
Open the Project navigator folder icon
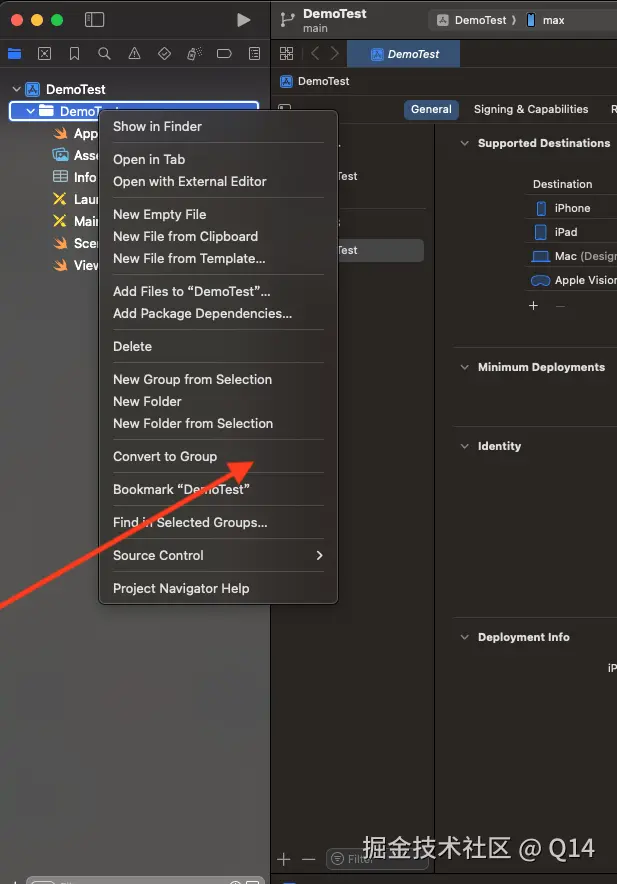pos(15,54)
